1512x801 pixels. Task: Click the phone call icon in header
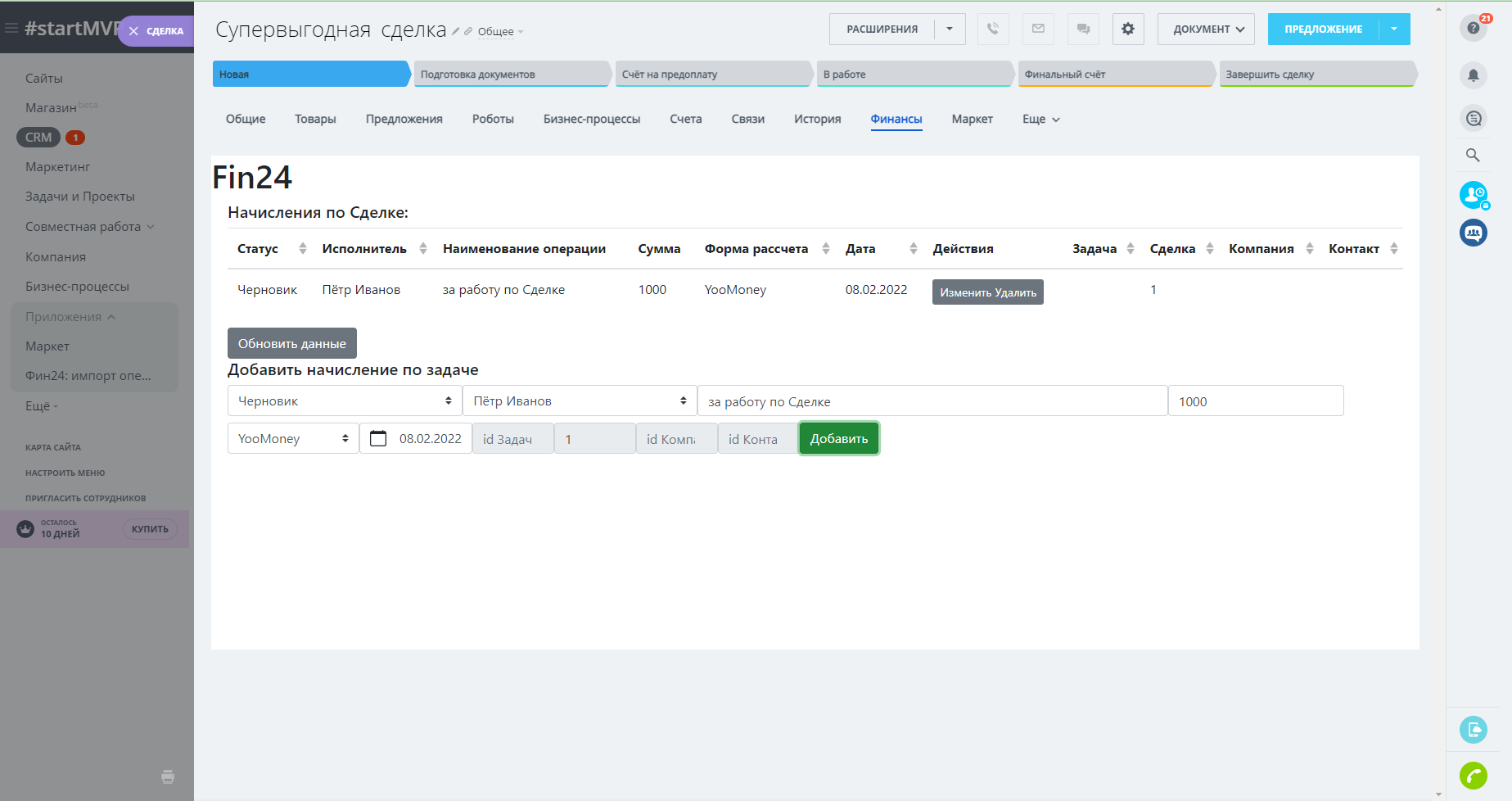[992, 29]
